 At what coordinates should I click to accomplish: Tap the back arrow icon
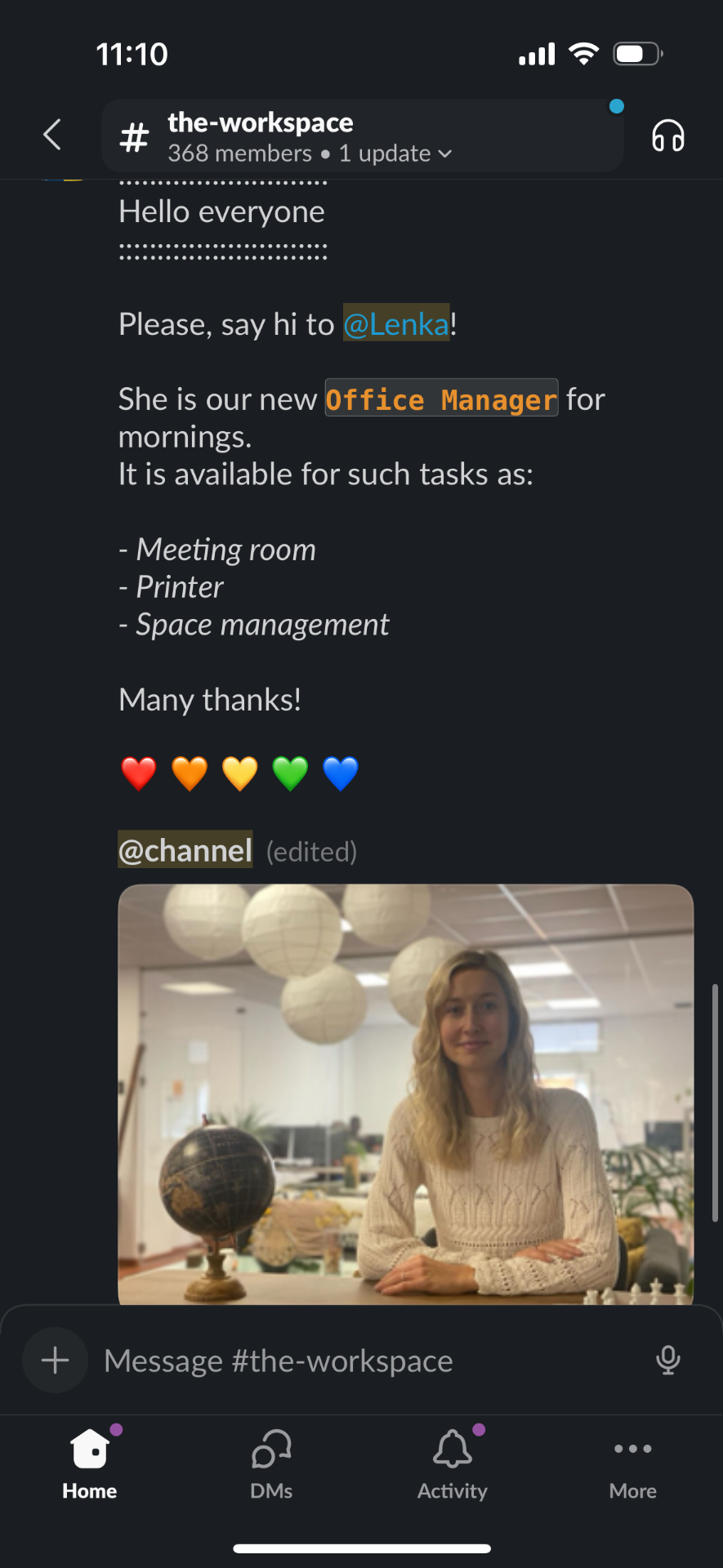pos(52,135)
